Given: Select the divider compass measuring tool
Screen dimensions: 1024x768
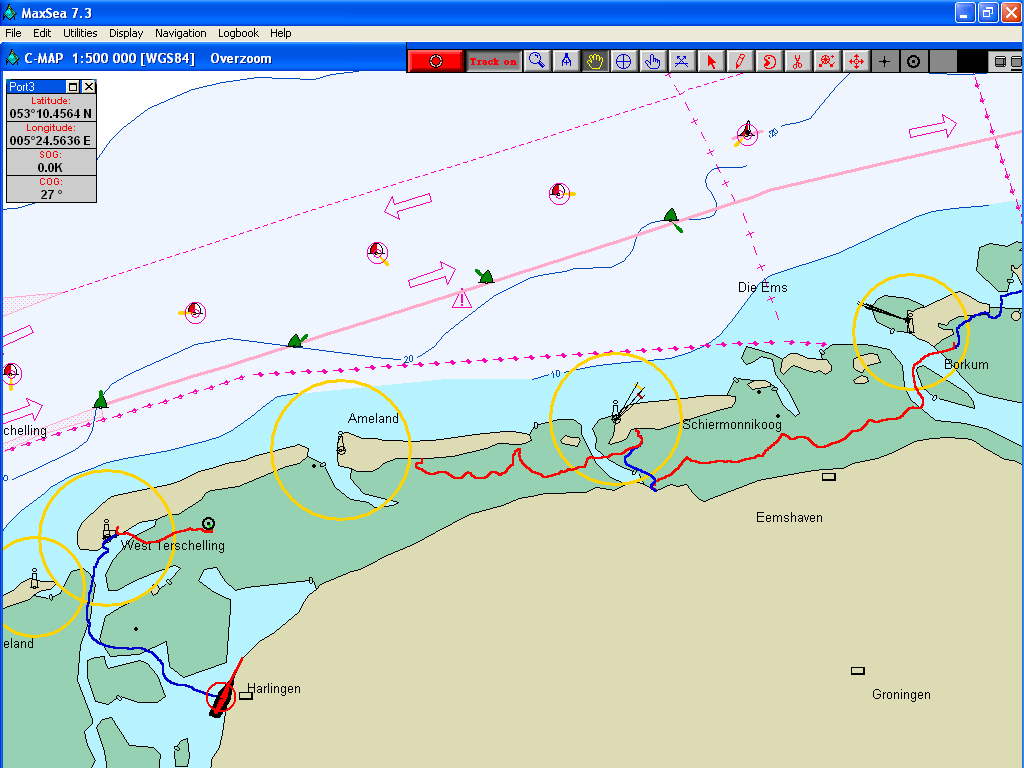Looking at the screenshot, I should 566,61.
